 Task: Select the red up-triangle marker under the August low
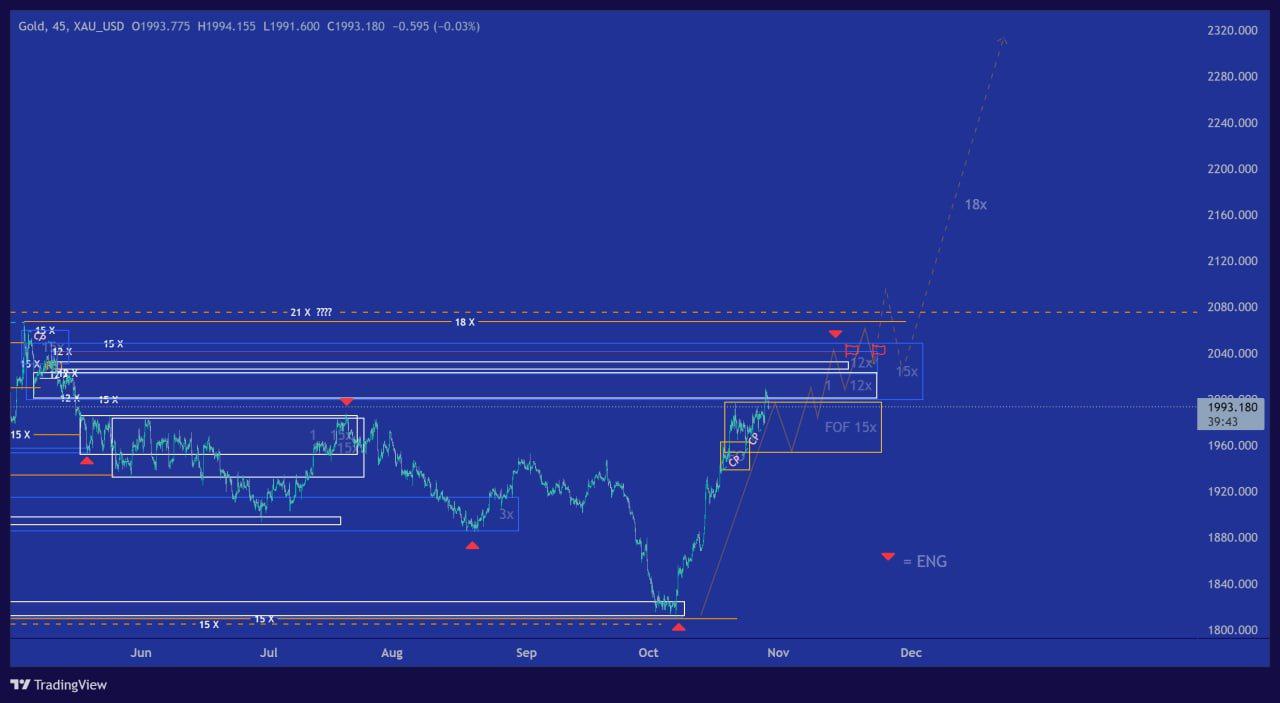(472, 545)
